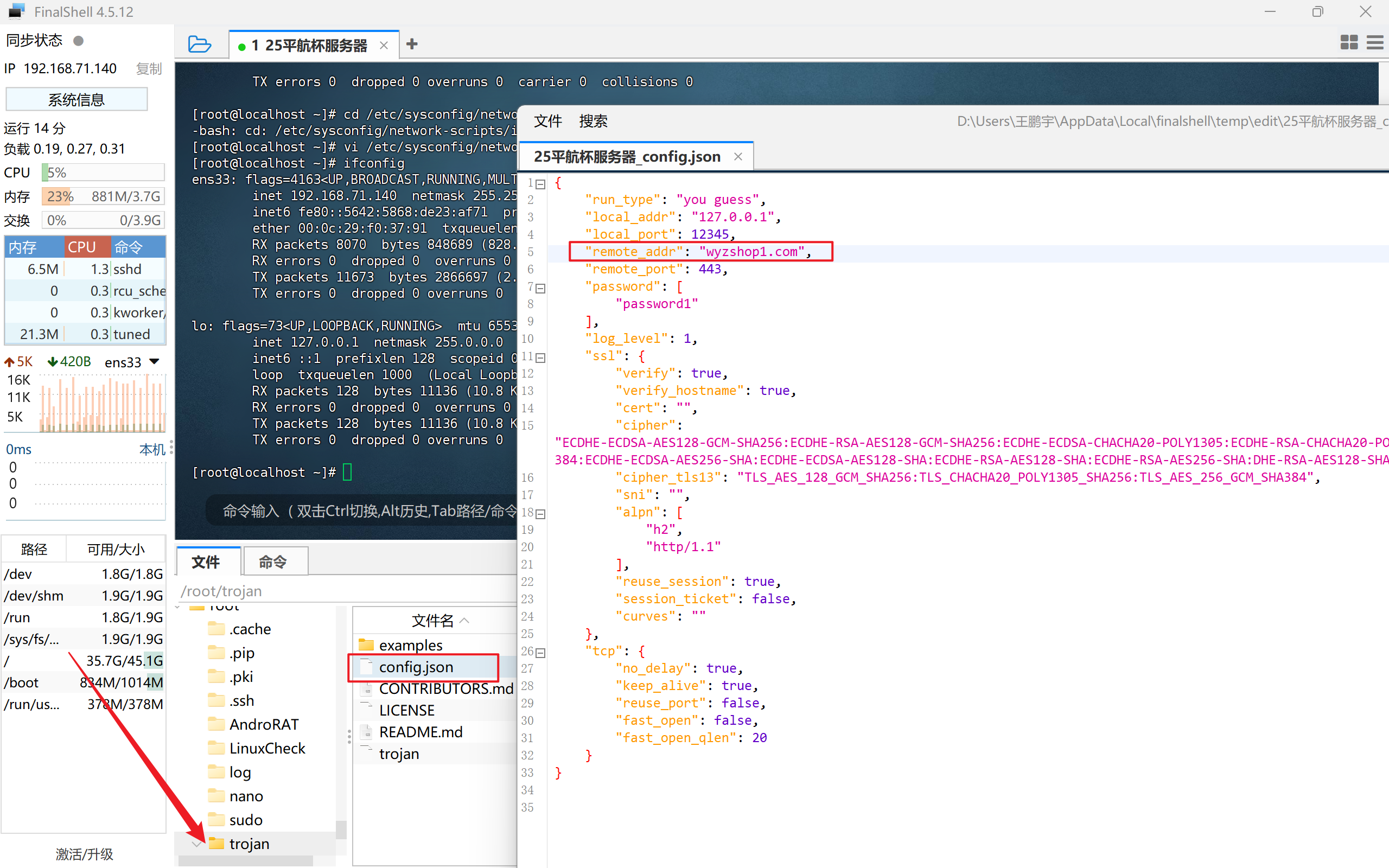Collapse the tcp block fold marker
Viewport: 1389px width, 868px height.
540,653
